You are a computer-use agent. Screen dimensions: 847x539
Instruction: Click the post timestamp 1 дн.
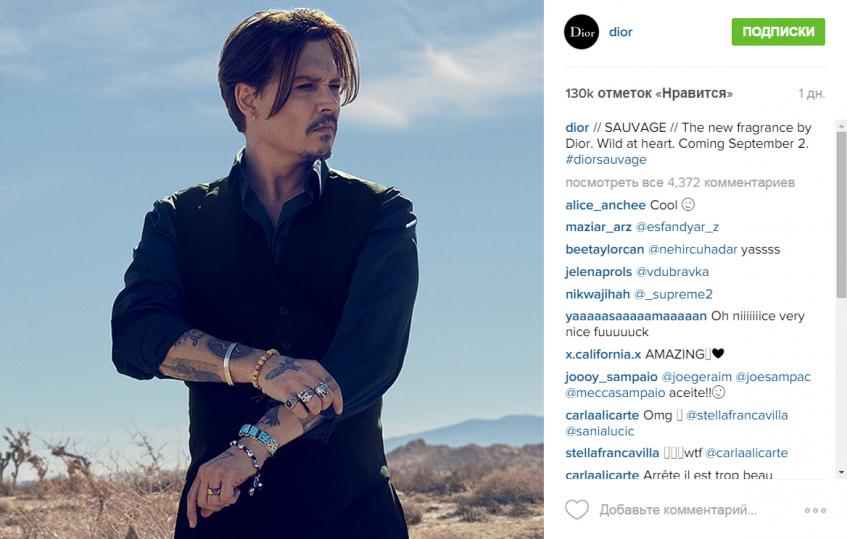point(811,93)
